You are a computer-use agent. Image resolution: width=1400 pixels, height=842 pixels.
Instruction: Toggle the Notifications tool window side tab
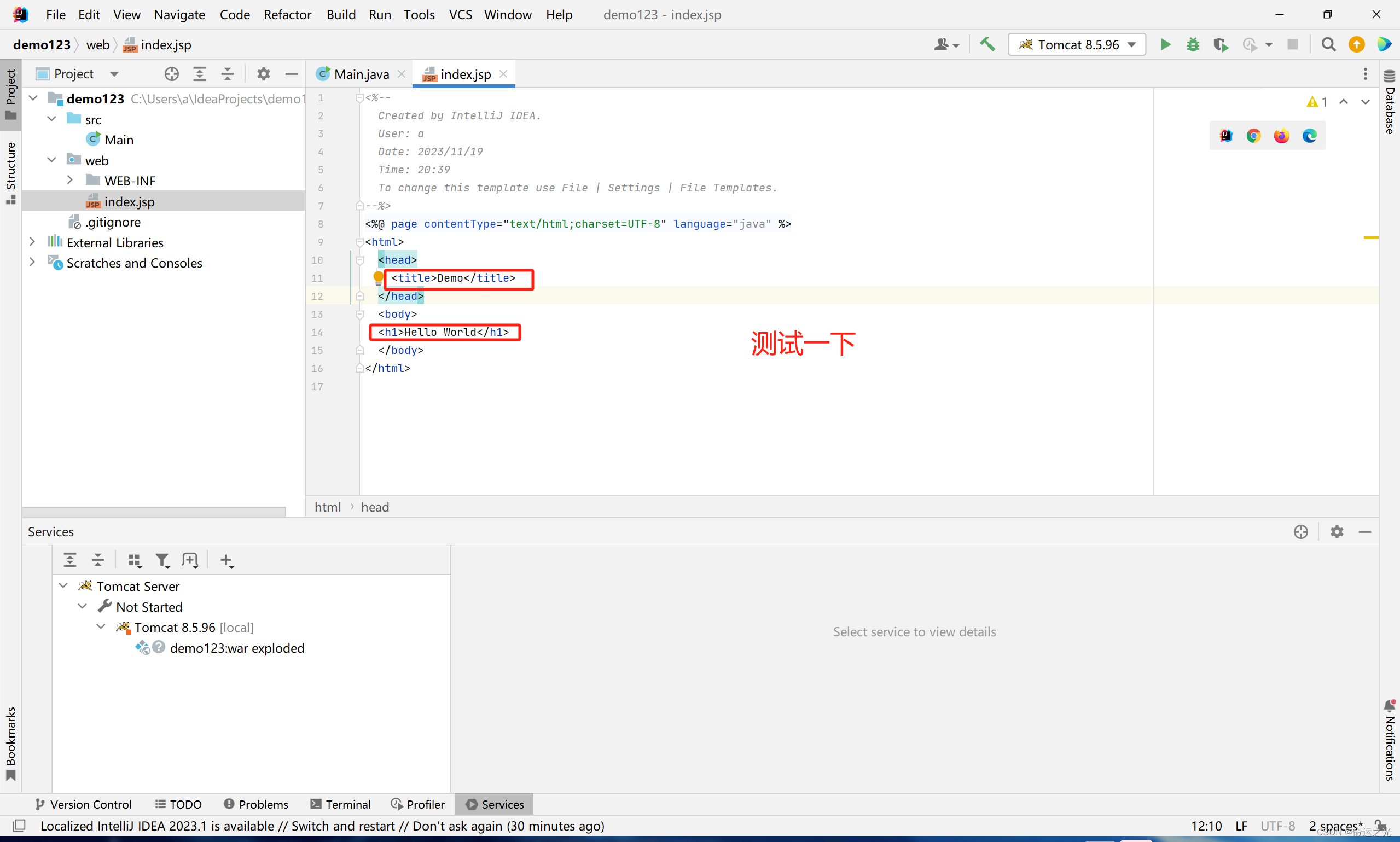coord(1389,740)
